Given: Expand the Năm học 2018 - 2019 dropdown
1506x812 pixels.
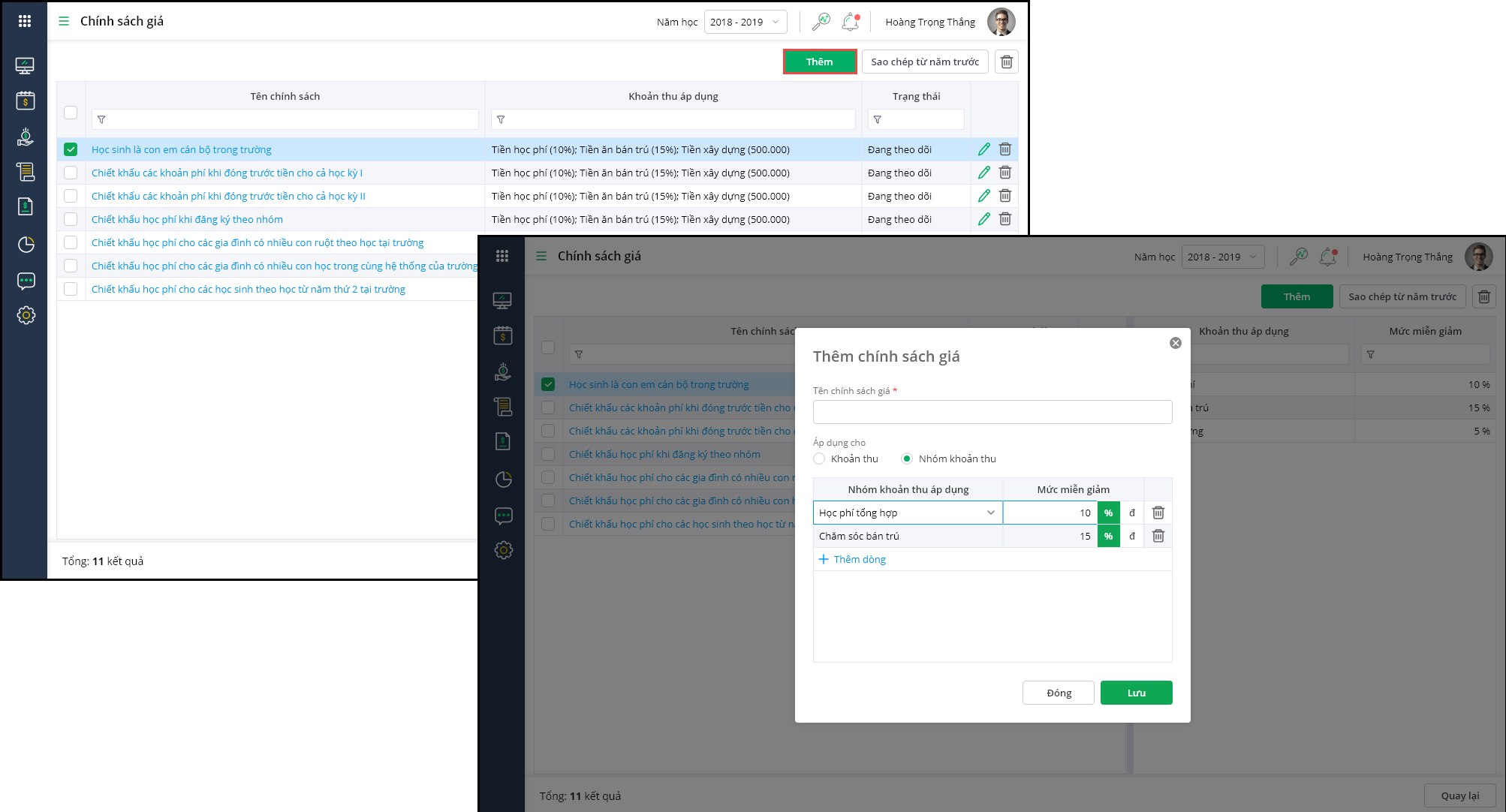Looking at the screenshot, I should tap(745, 22).
